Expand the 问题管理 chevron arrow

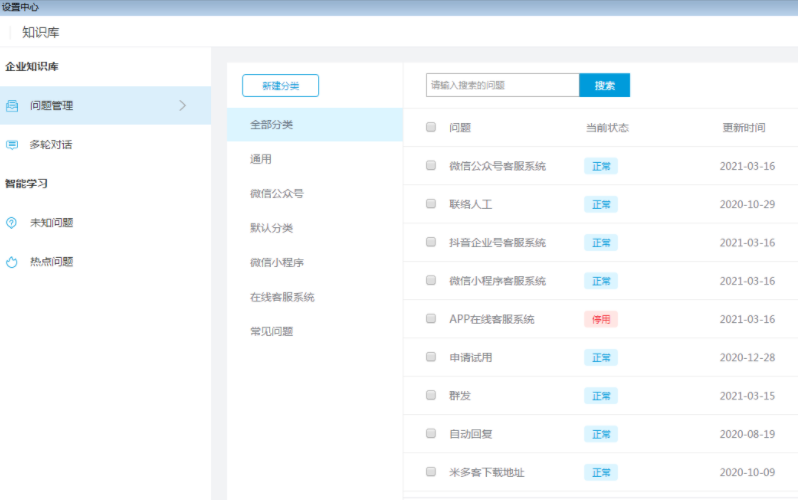pyautogui.click(x=182, y=105)
